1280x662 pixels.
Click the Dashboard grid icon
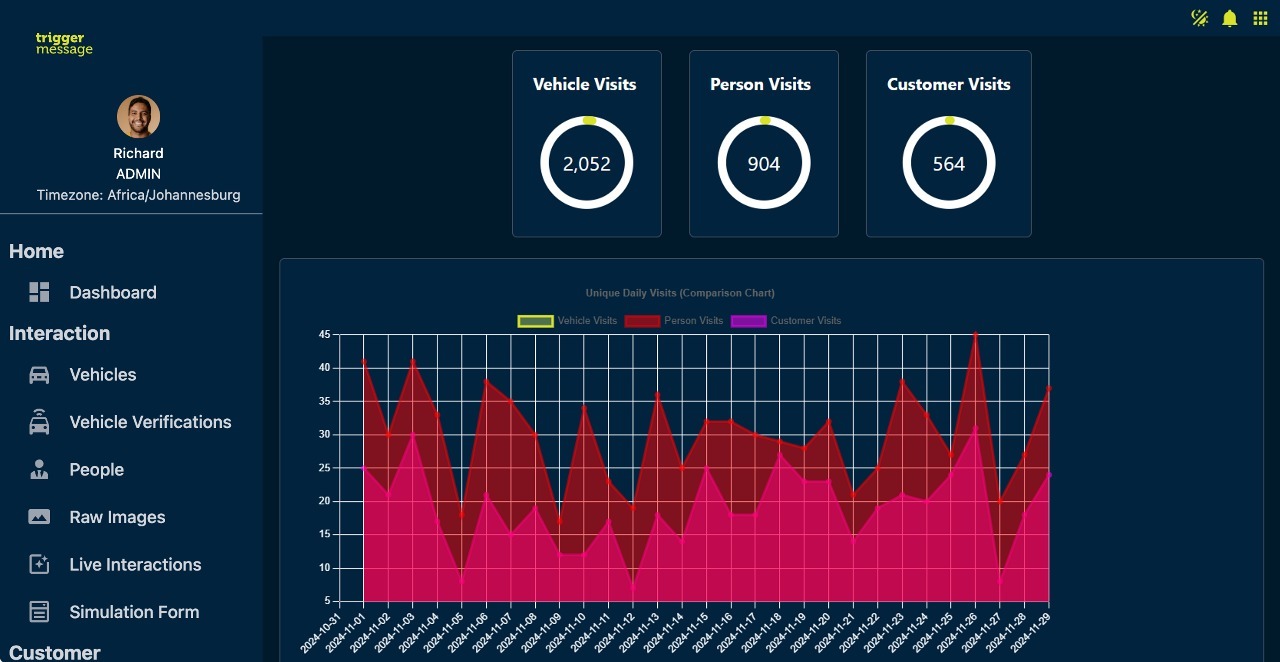[x=39, y=292]
